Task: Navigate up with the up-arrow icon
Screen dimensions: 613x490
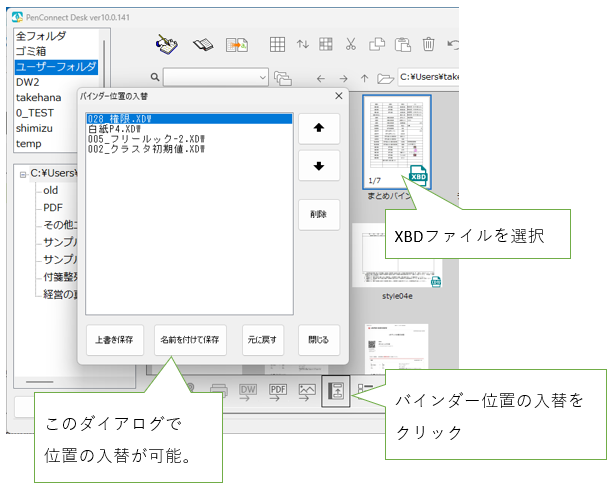Action: click(x=365, y=77)
